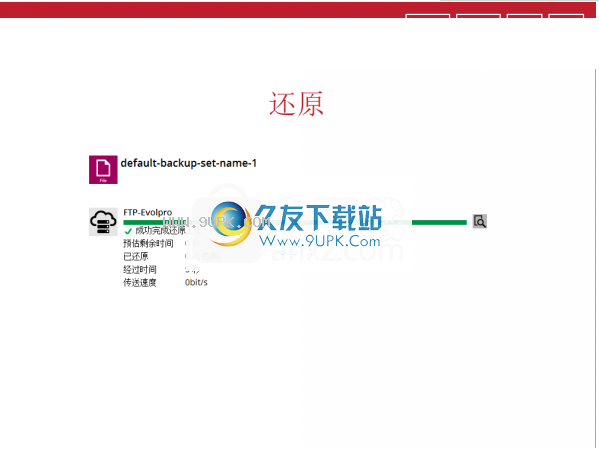Viewport: 599px width, 449px height.
Task: Click the 成功完成还原 status text
Action: pyautogui.click(x=160, y=230)
